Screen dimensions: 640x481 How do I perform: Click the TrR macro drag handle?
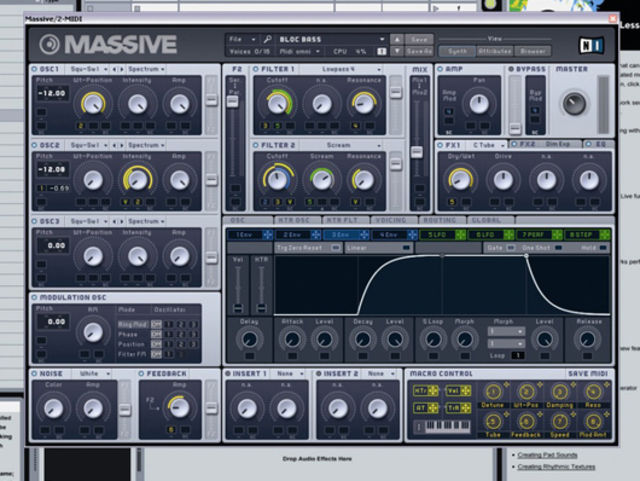(x=466, y=408)
